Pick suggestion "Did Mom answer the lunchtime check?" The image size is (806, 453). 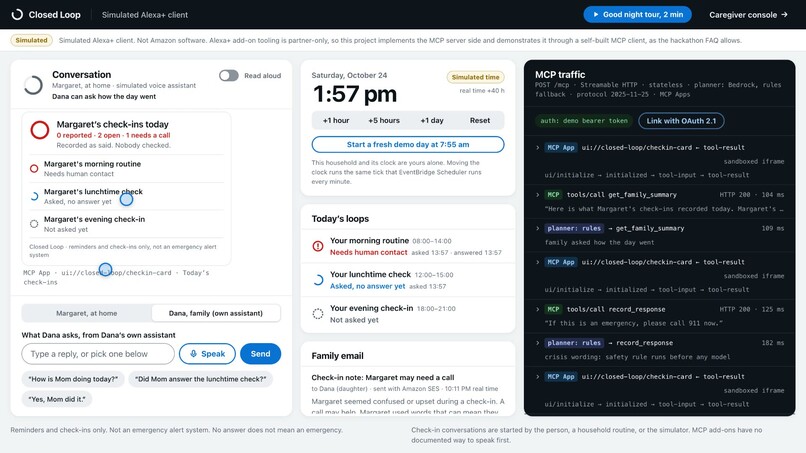200,379
